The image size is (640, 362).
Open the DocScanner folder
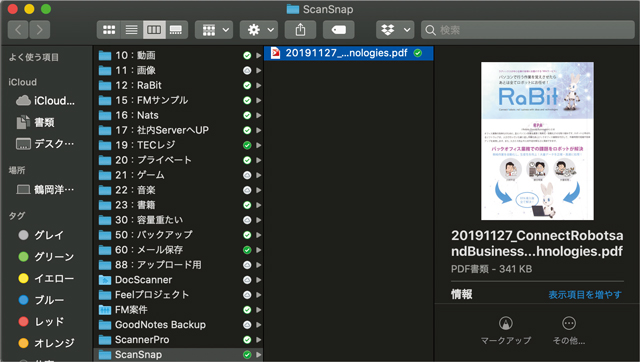[178, 280]
